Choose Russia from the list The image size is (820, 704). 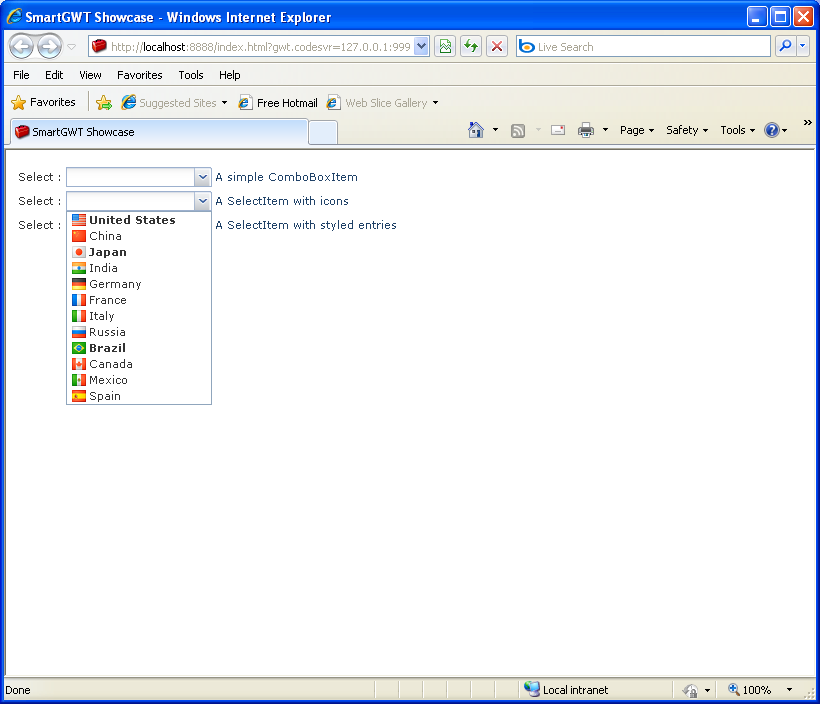139,332
